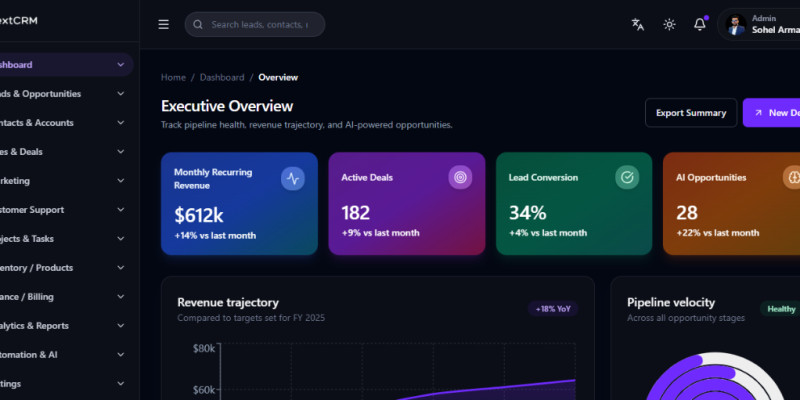800x400 pixels.
Task: Click the Monthly Recurring Revenue pulse icon
Action: pos(293,178)
